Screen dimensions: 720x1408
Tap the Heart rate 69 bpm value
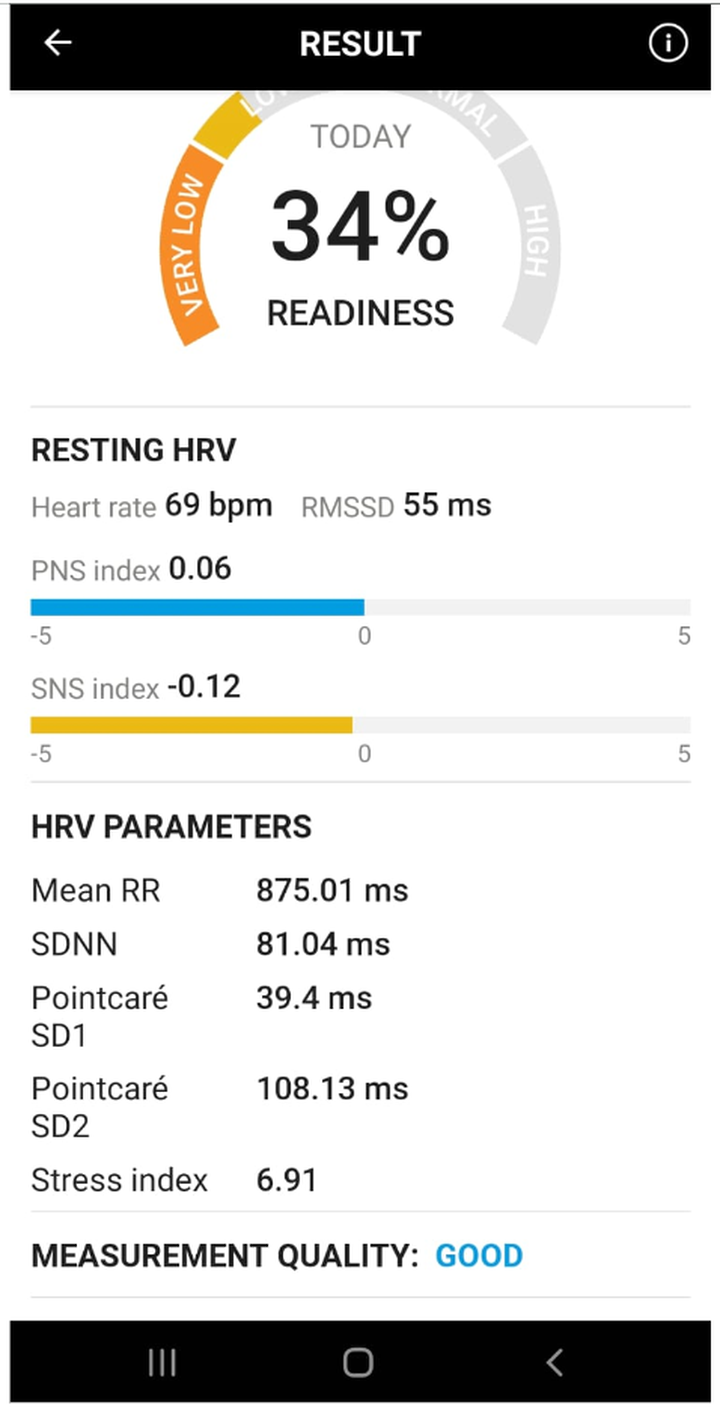[218, 506]
